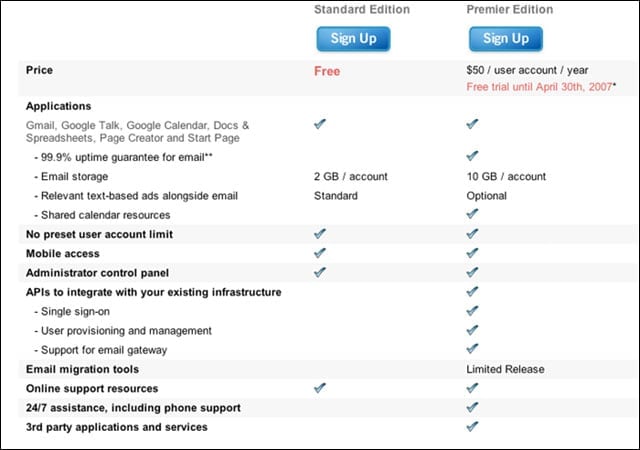Screen dimensions: 640x450
Task: Click Standard Edition checkmark for Applications row
Action: coord(320,123)
